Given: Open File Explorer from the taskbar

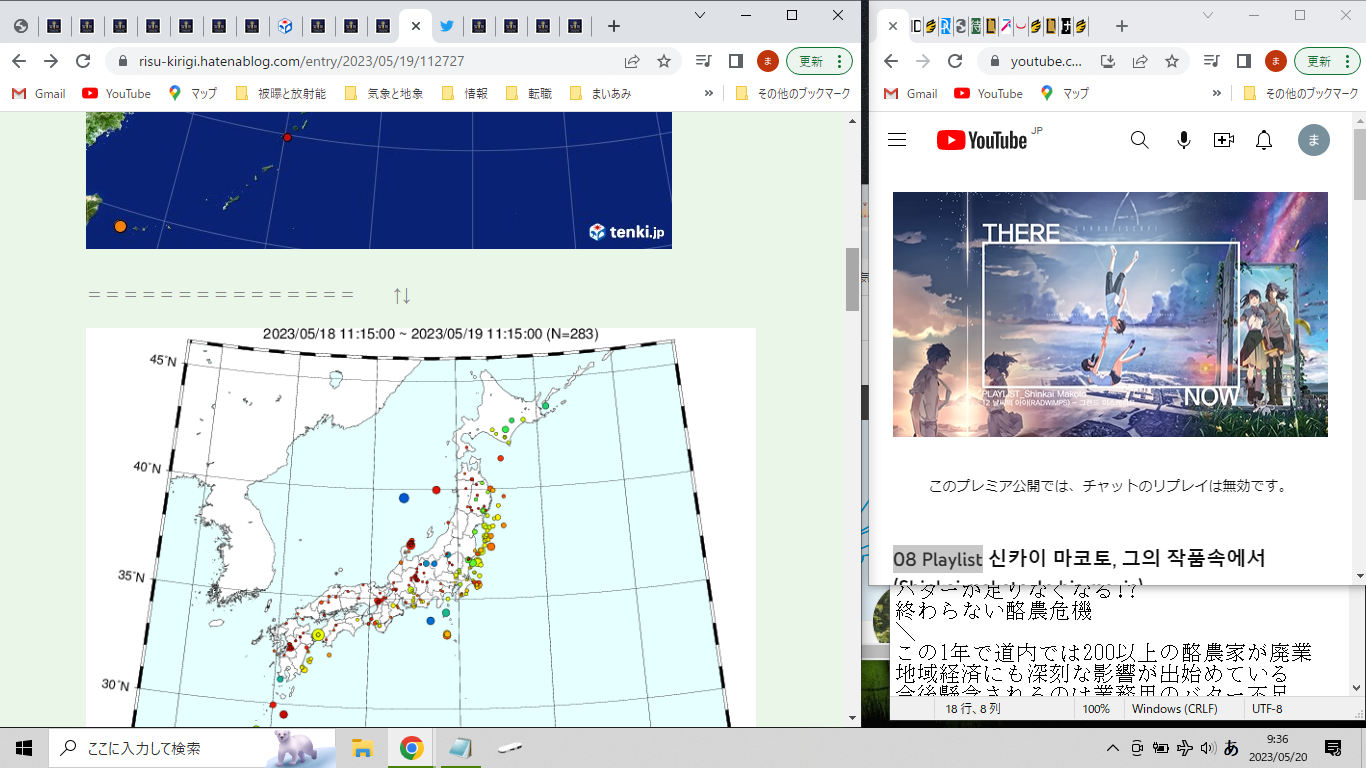Looking at the screenshot, I should [362, 748].
